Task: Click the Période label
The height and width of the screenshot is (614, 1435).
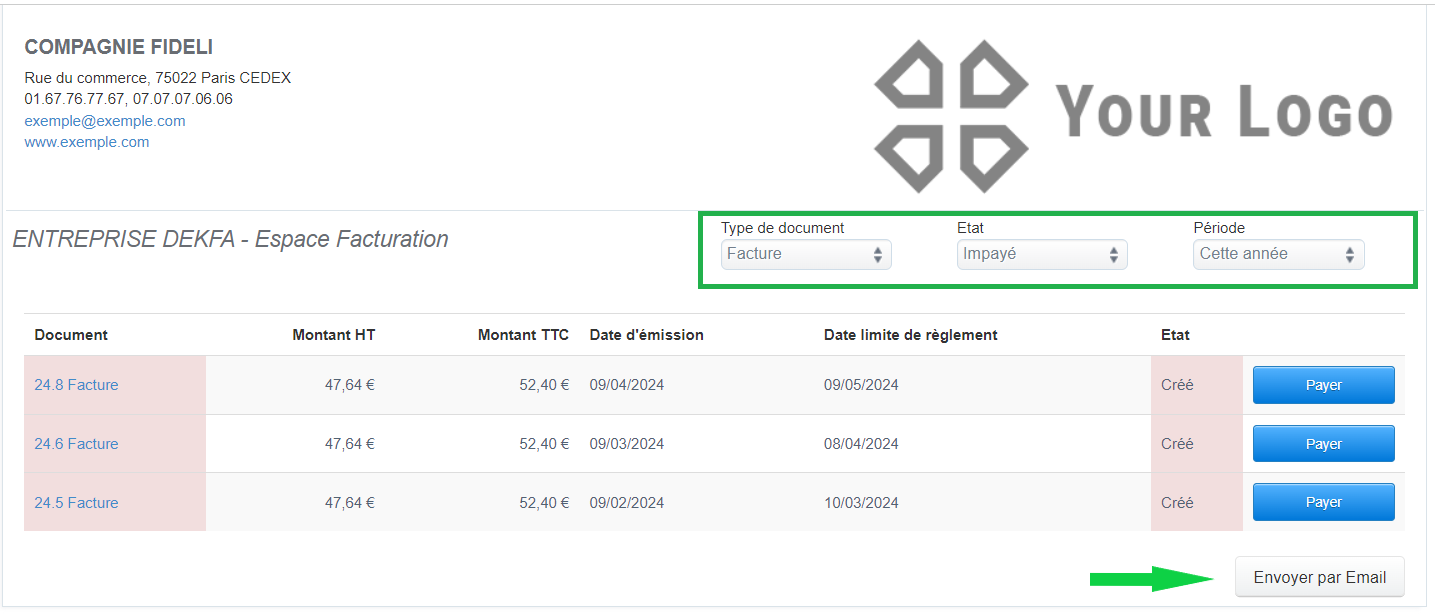Action: [x=1219, y=228]
